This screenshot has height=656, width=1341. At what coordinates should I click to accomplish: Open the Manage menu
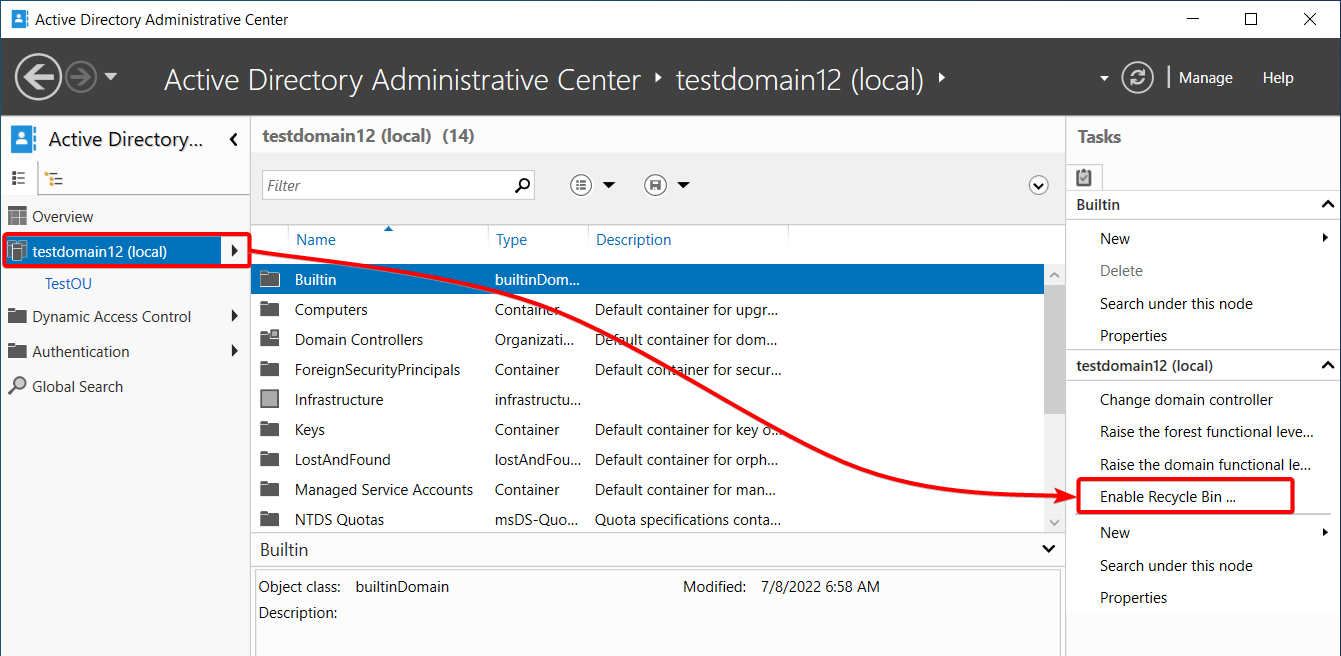pyautogui.click(x=1205, y=78)
